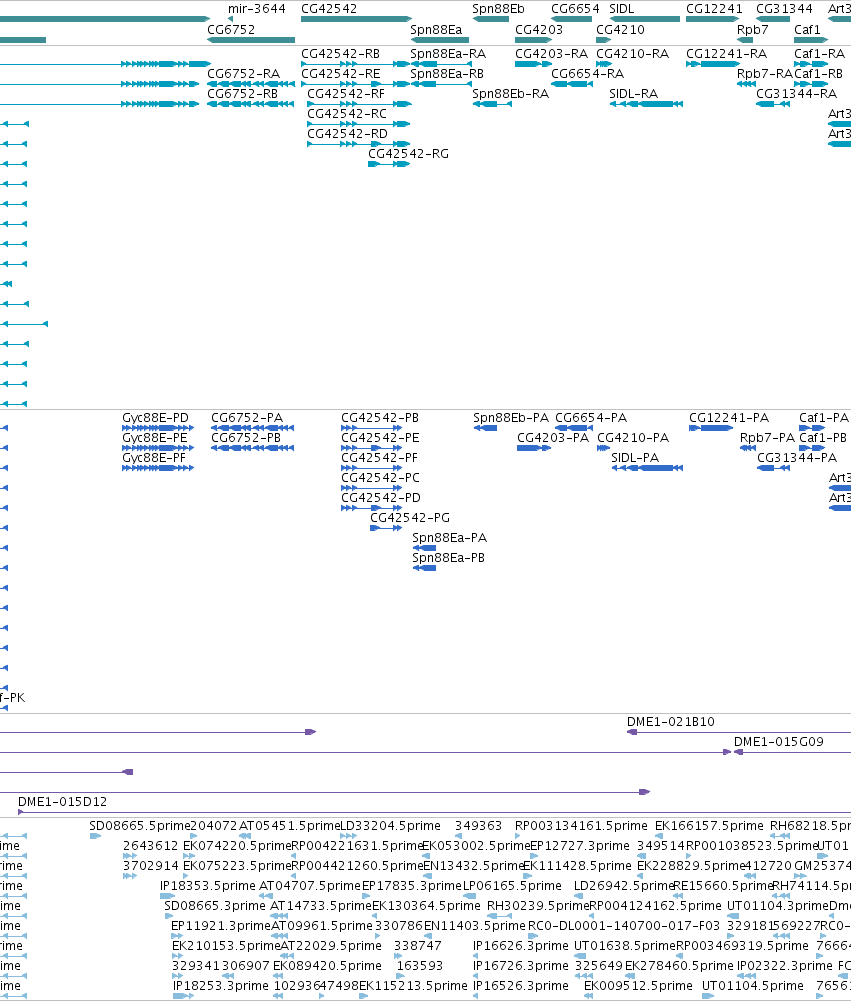Open EST EK166157.5prime

[709, 825]
